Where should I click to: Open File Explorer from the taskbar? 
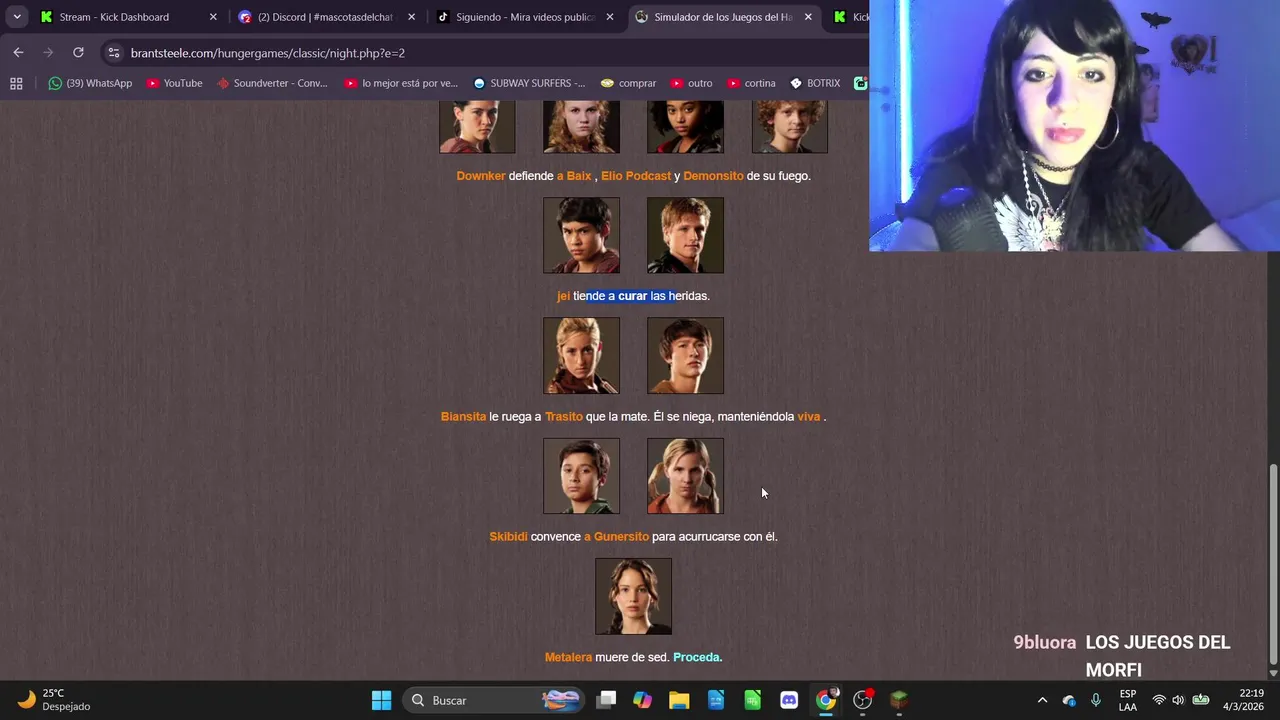click(x=679, y=700)
